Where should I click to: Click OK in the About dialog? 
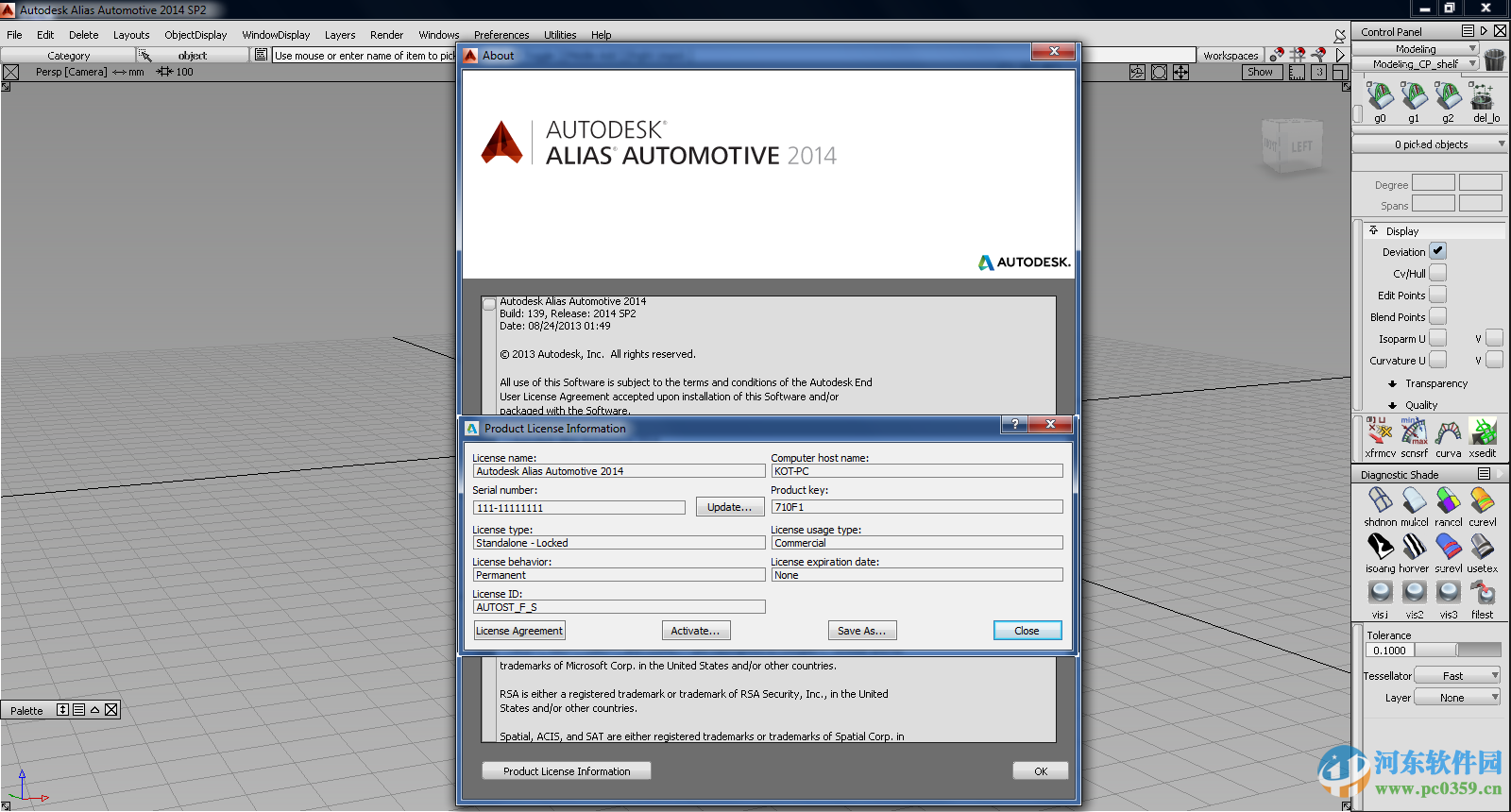[x=1041, y=771]
